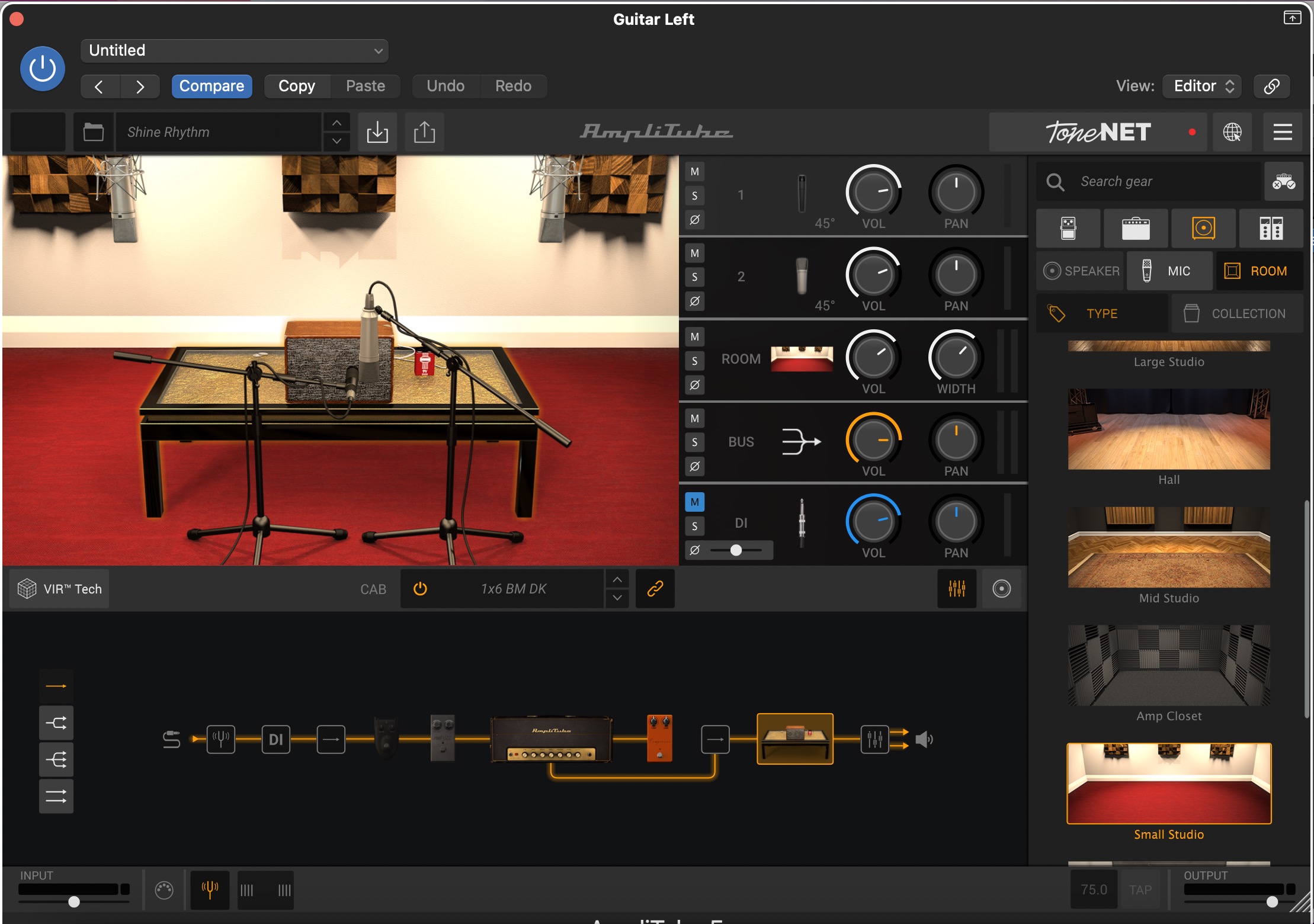This screenshot has height=924, width=1314.
Task: Click the DI phase delay slider
Action: [736, 550]
